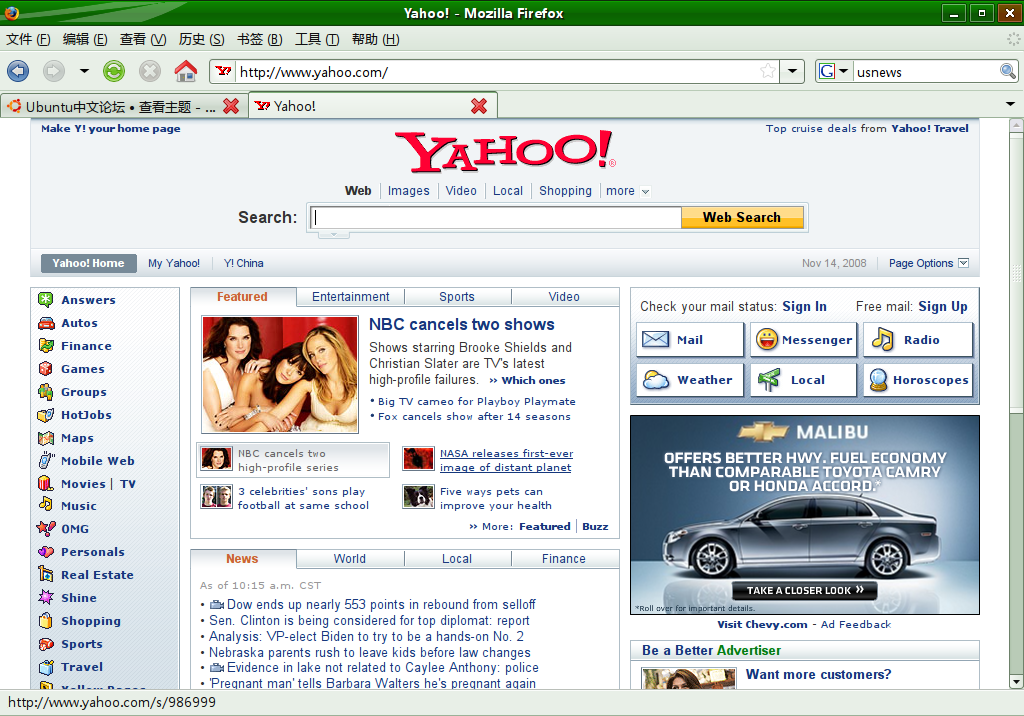The height and width of the screenshot is (716, 1024).
Task: Open 'NASA releases first-ever image' story link
Action: 506,460
